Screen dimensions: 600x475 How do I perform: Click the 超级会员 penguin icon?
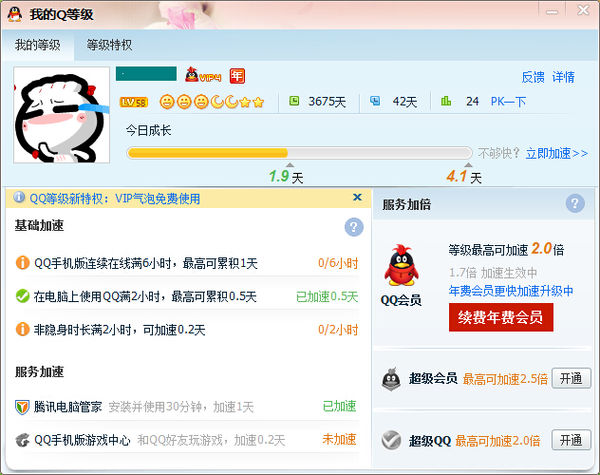point(391,379)
